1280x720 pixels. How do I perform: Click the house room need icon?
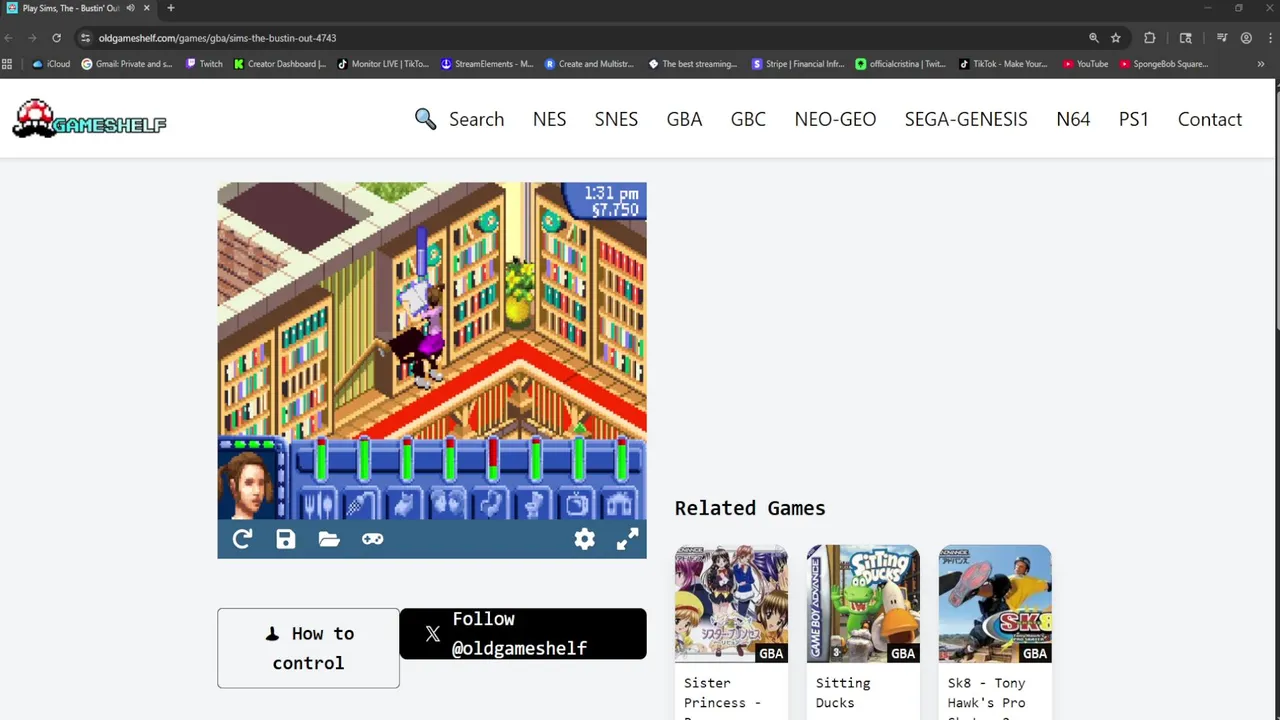pos(621,504)
